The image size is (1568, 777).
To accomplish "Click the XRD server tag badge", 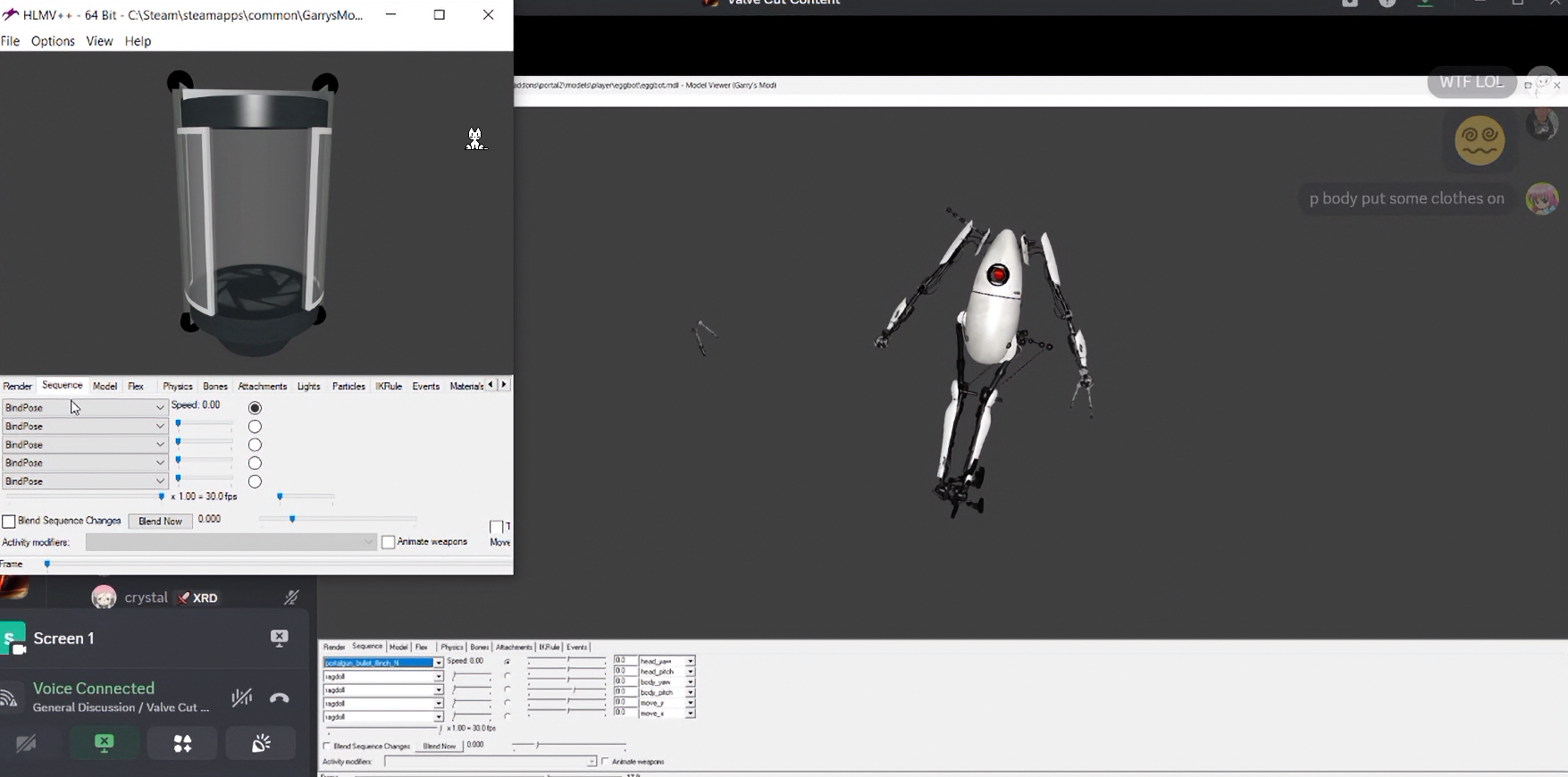I will (197, 598).
